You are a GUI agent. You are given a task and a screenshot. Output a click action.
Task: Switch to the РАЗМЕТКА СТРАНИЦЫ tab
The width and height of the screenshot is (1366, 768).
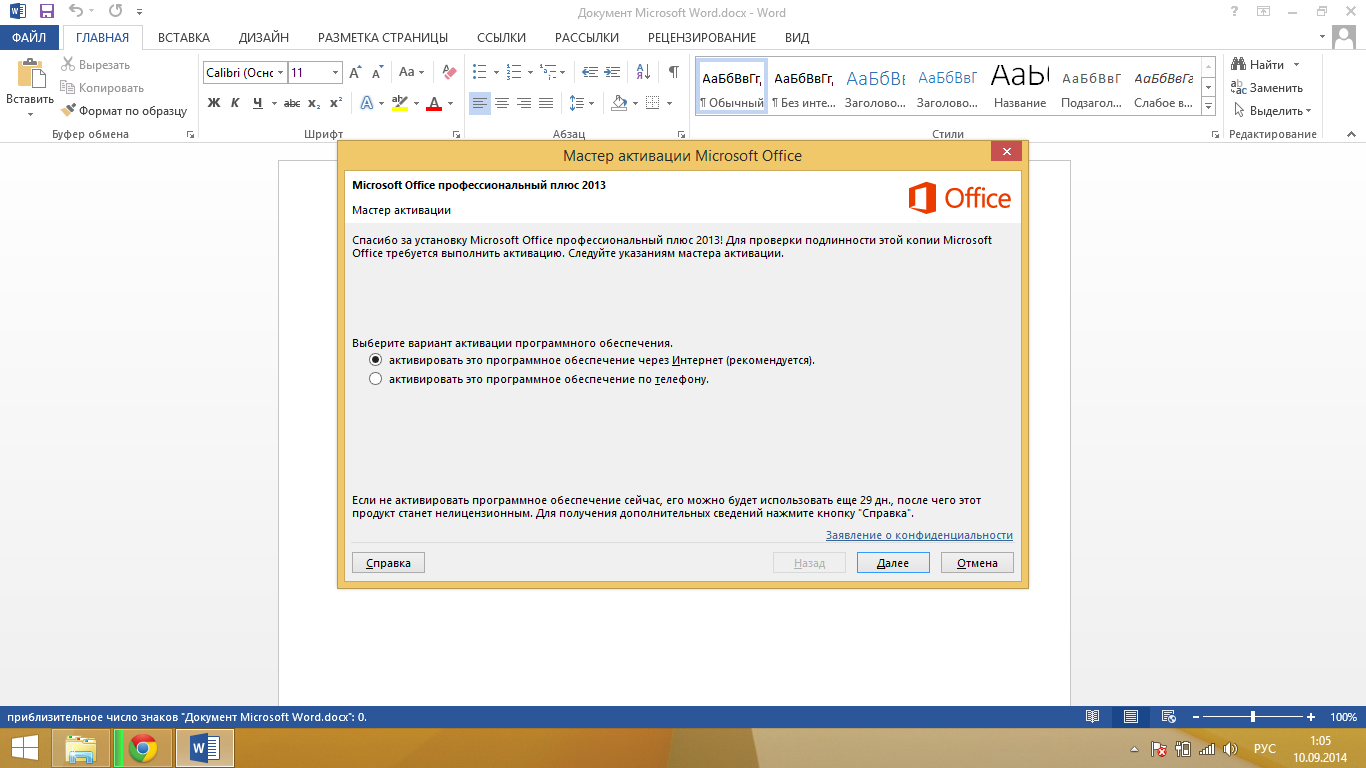383,38
